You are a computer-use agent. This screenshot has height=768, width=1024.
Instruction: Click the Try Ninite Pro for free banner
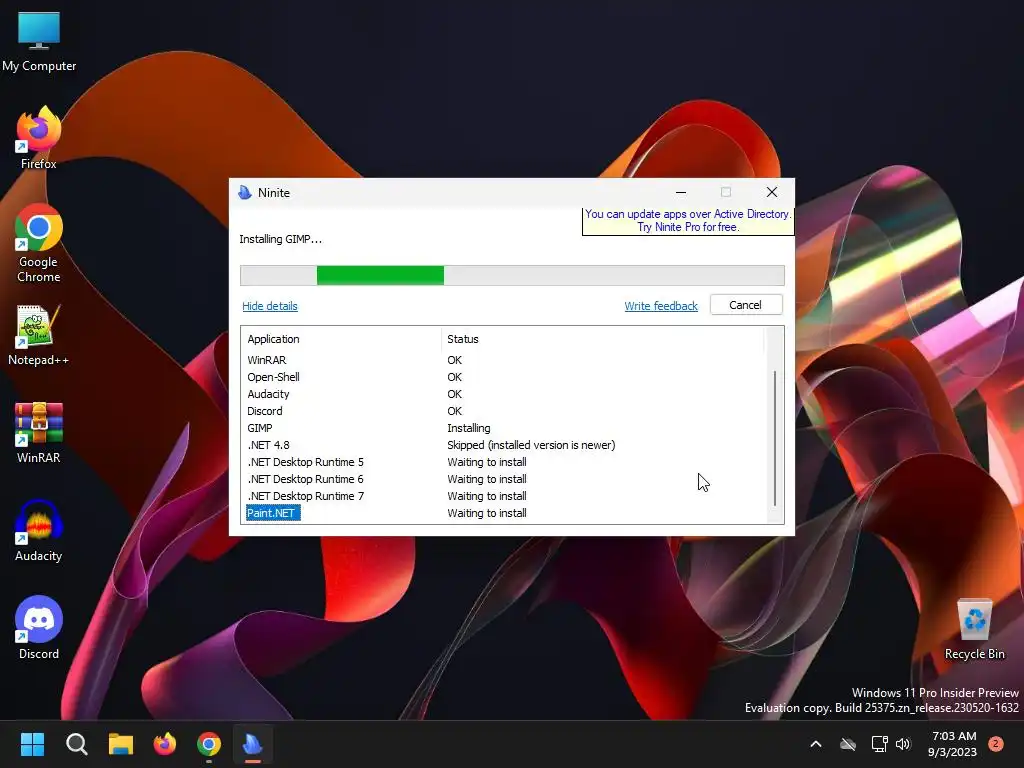click(688, 221)
